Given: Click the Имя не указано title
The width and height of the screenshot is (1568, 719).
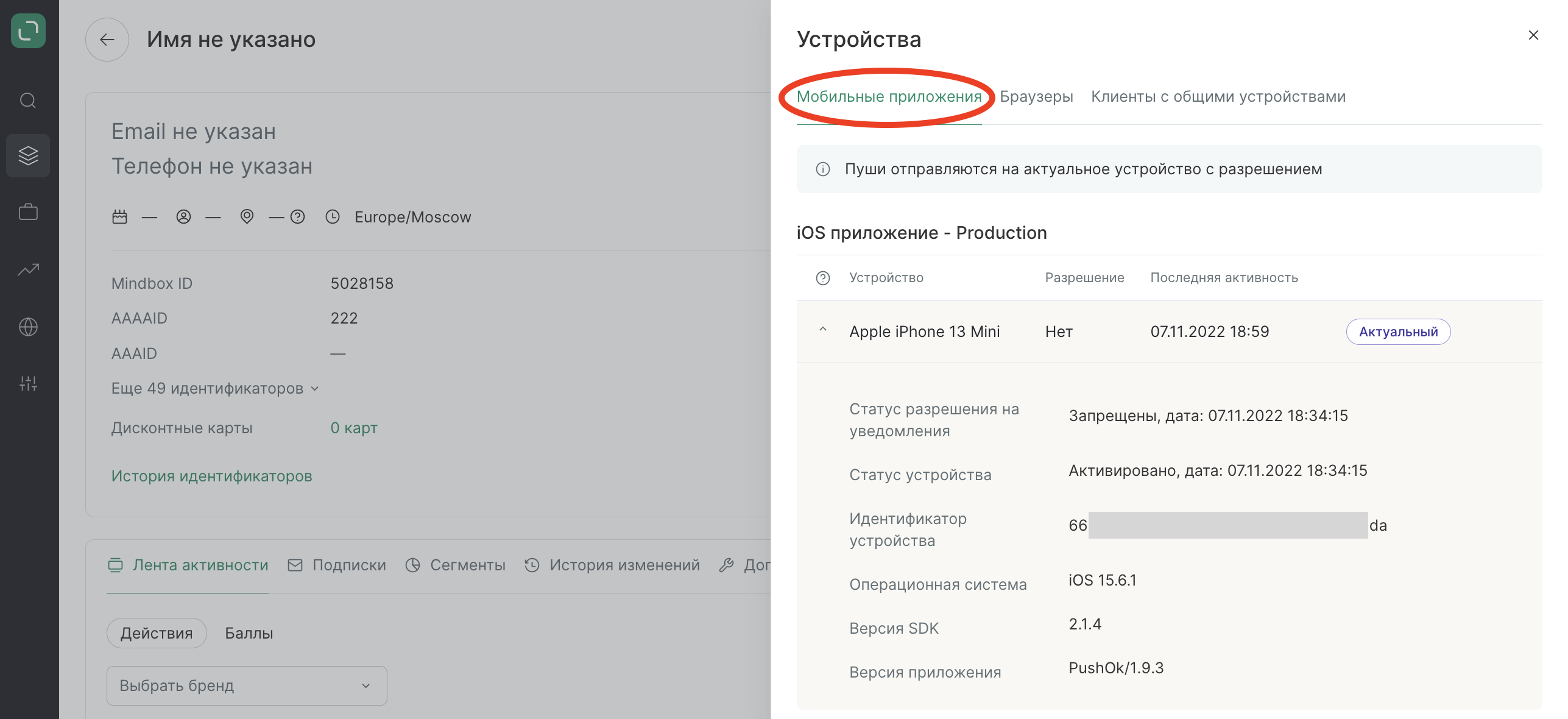Looking at the screenshot, I should tap(231, 40).
